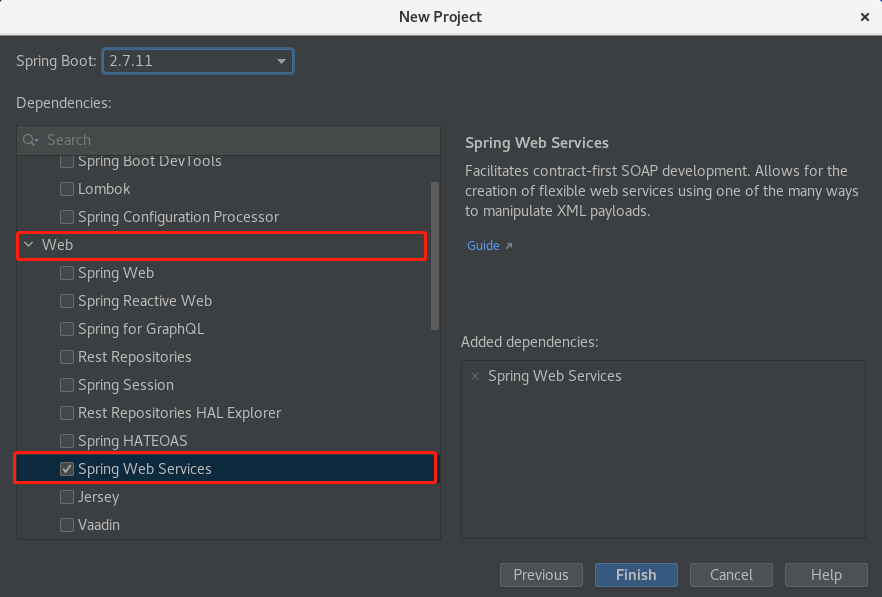This screenshot has height=597, width=882.
Task: Tick the Rest Repositories checkbox
Action: pos(67,357)
